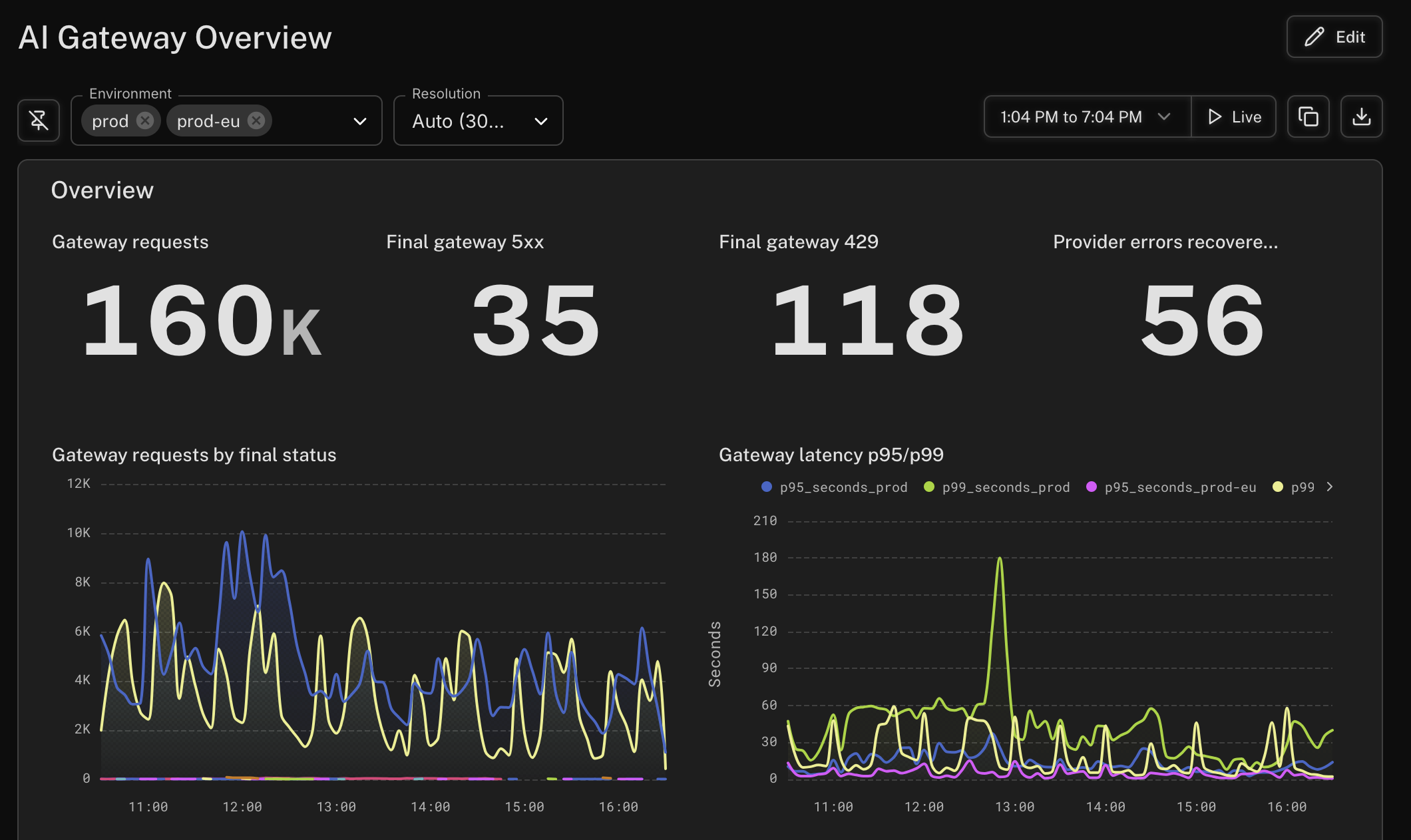Click the 180-second p99 latency spike peak
1411x840 pixels.
tap(1000, 558)
